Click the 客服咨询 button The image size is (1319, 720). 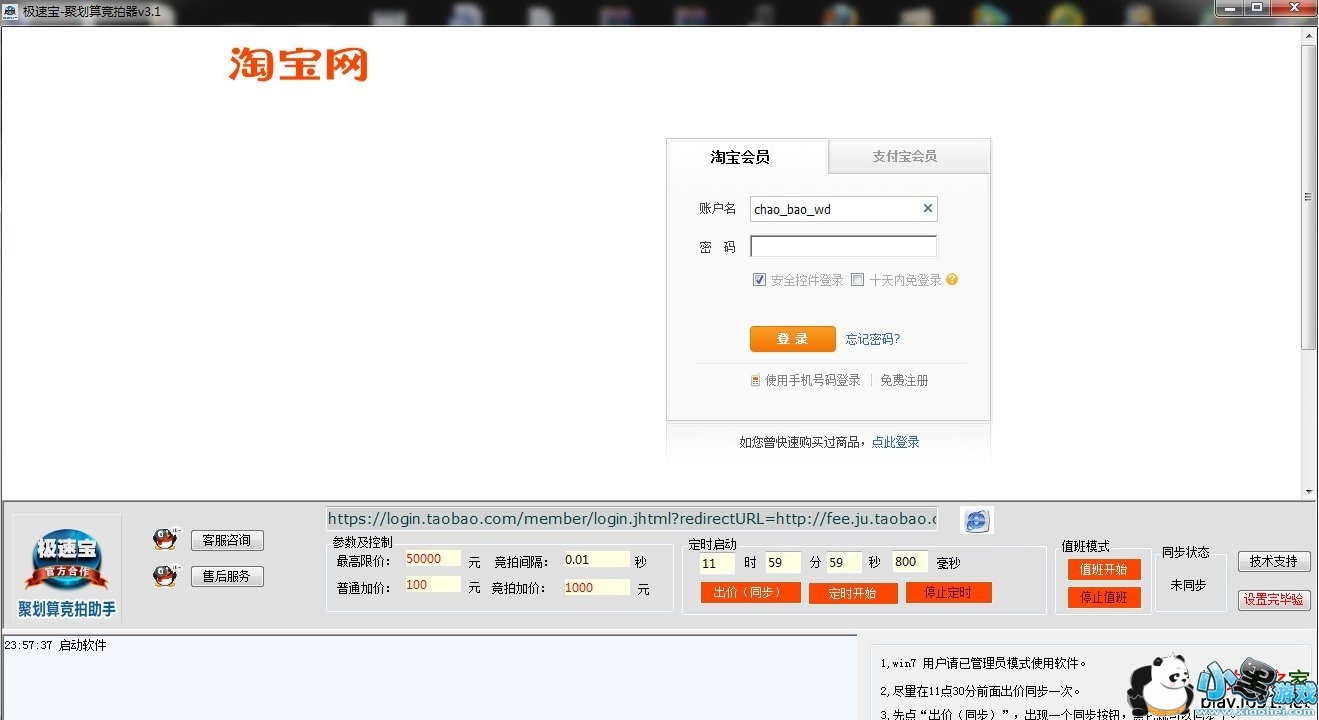tap(227, 540)
